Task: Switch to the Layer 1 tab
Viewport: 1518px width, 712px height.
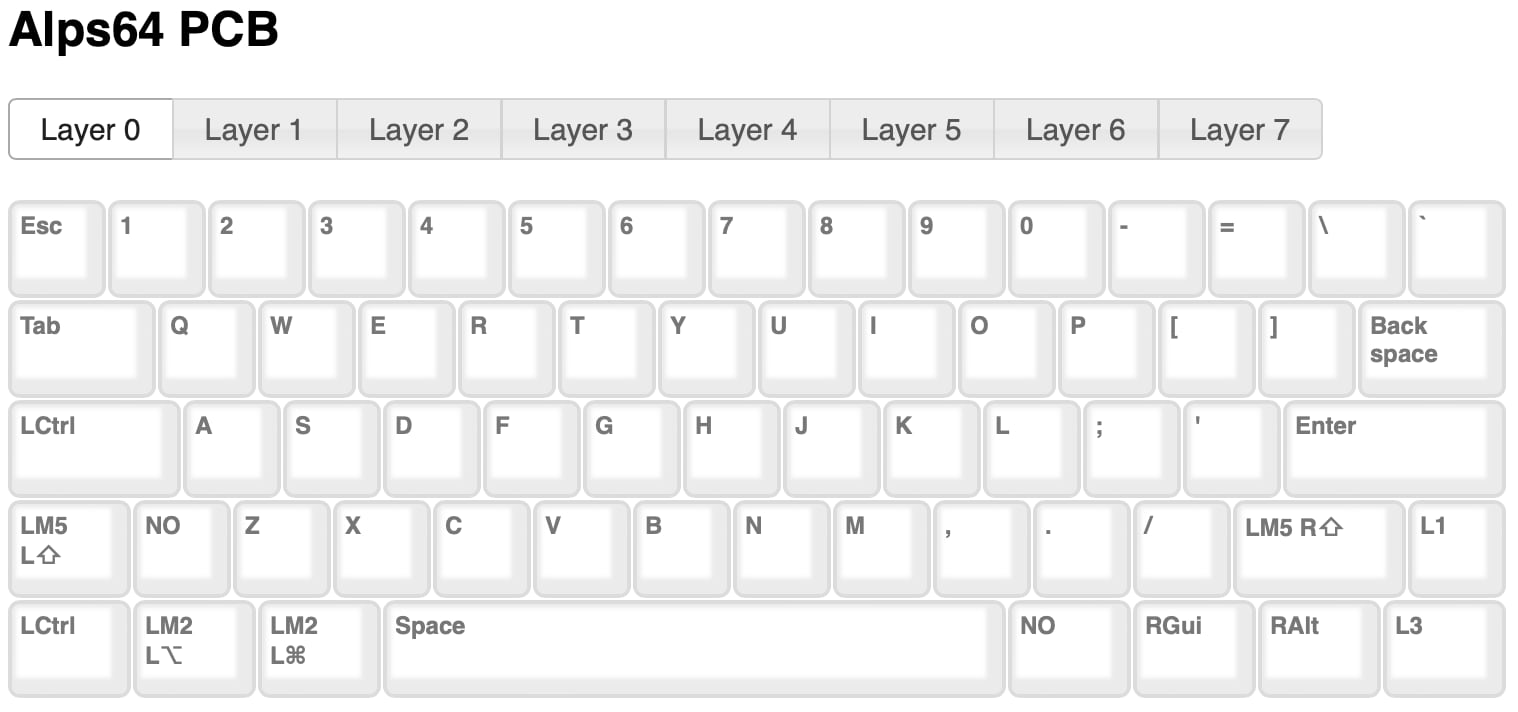Action: [254, 129]
